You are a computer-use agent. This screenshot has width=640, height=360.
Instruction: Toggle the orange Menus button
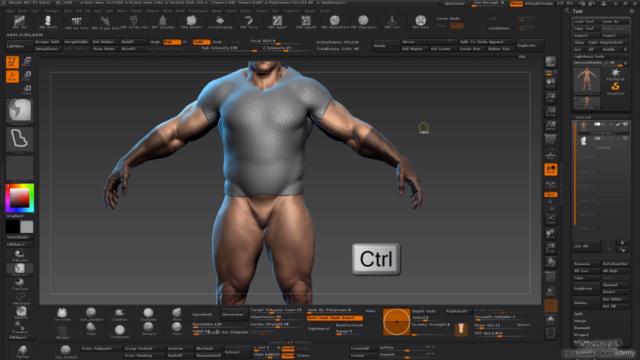(516, 3)
